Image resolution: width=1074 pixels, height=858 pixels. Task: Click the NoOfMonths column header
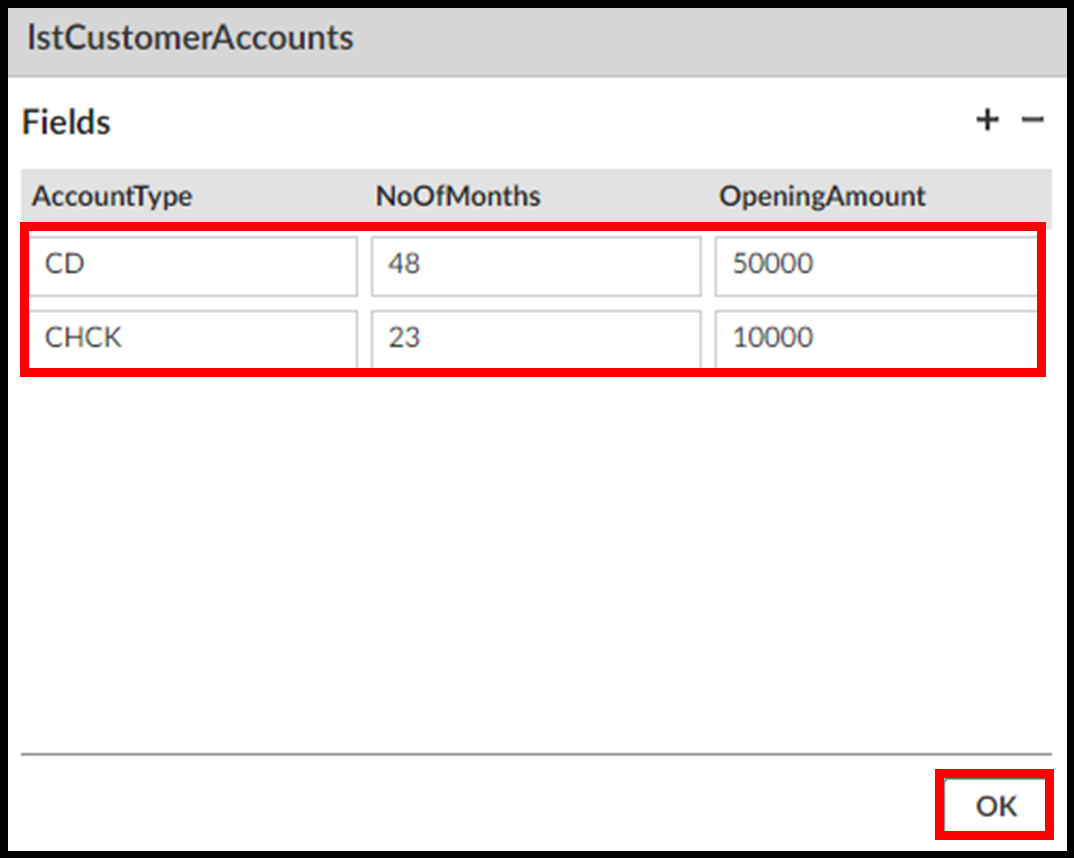(458, 196)
